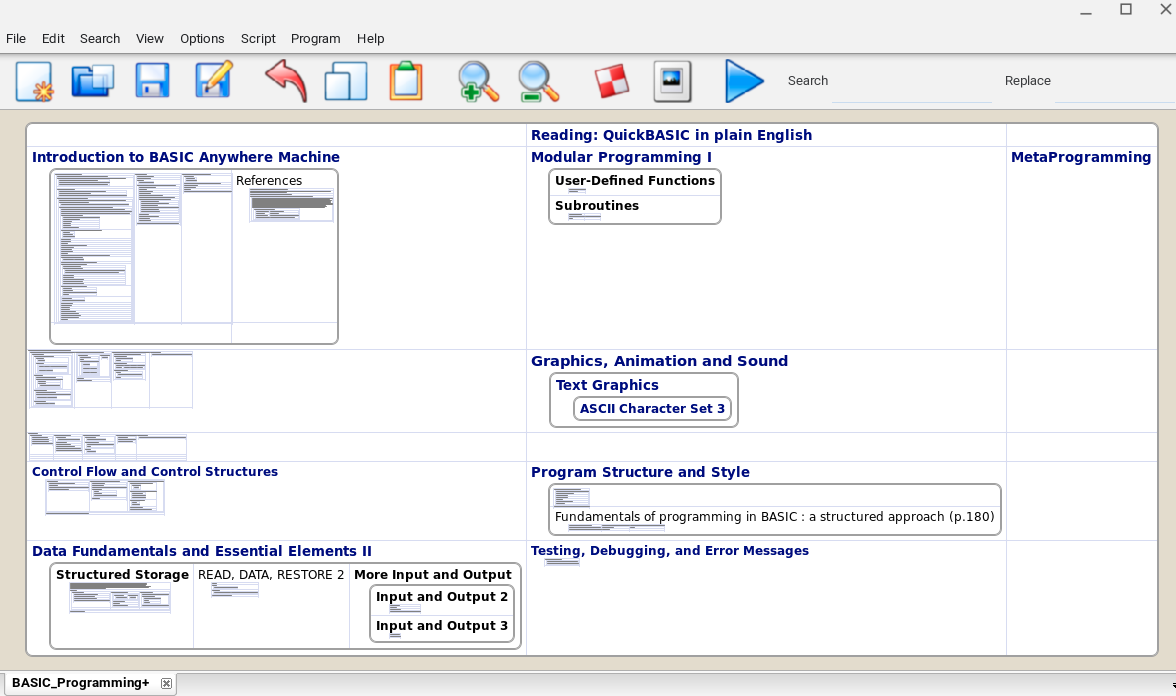This screenshot has height=696, width=1176.
Task: Select 'Program Structure and Style' heading
Action: (x=640, y=472)
